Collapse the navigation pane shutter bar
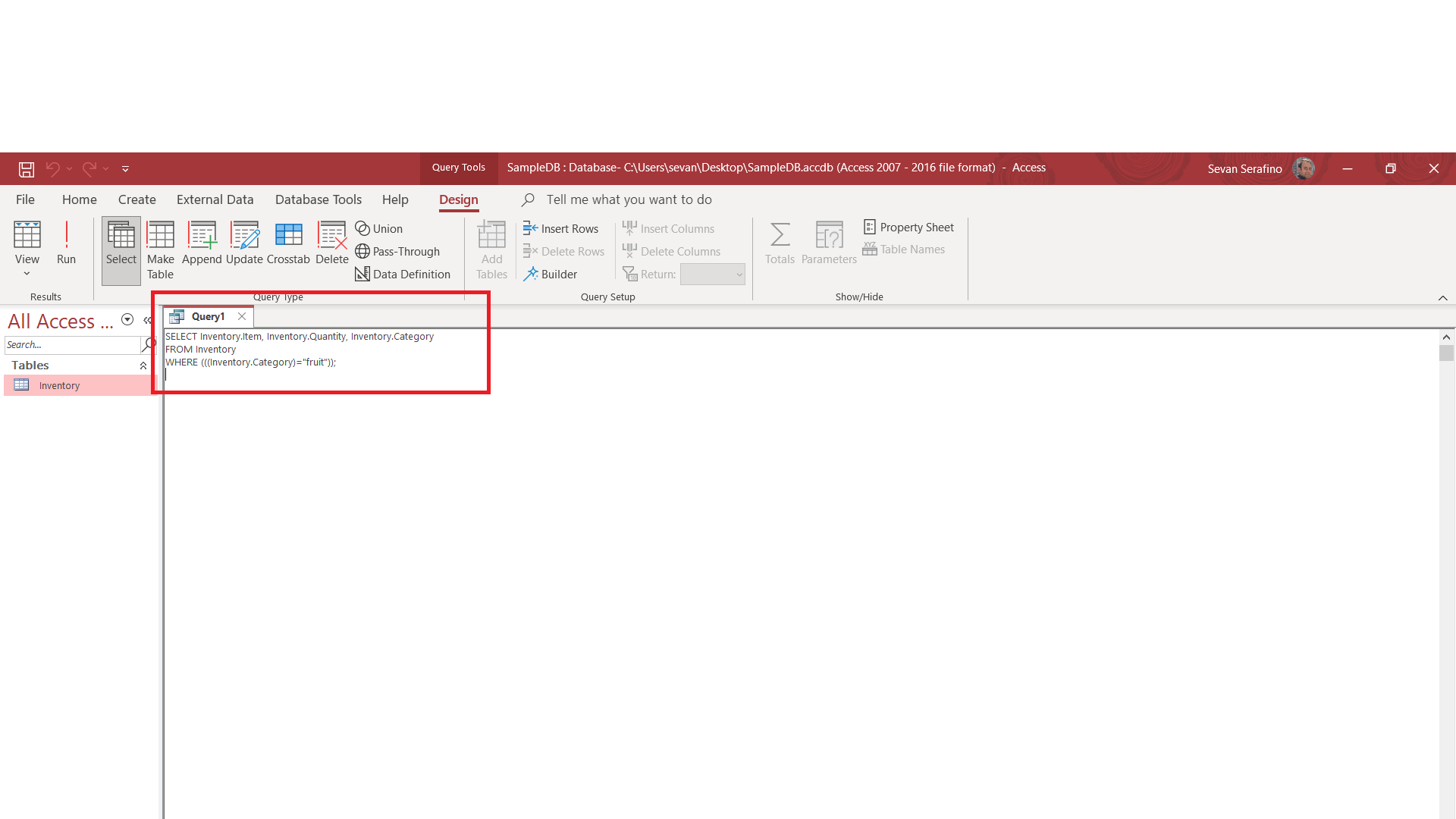 pyautogui.click(x=148, y=320)
